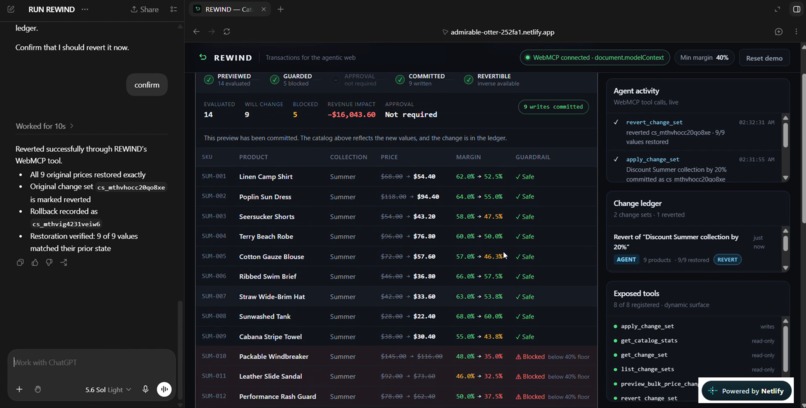The image size is (806, 408).
Task: Start a new chat with the compose icon
Action: [11, 9]
